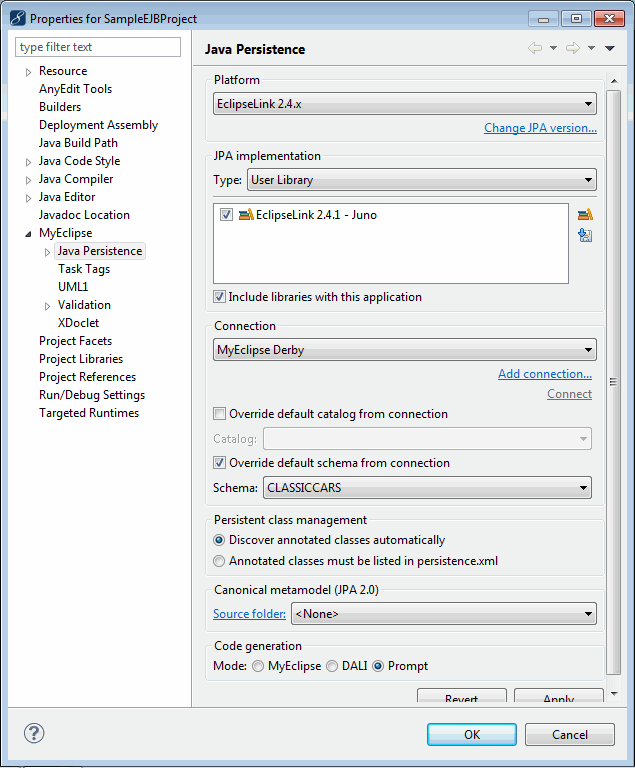
Task: Click the type filter text field
Action: (98, 47)
